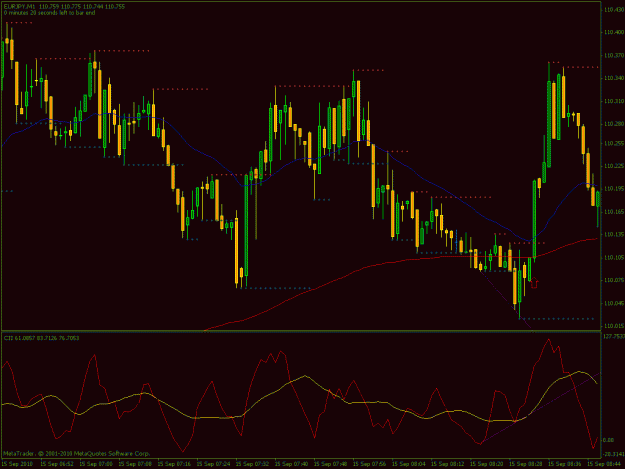Select the 110.255 price level label

coord(614,143)
